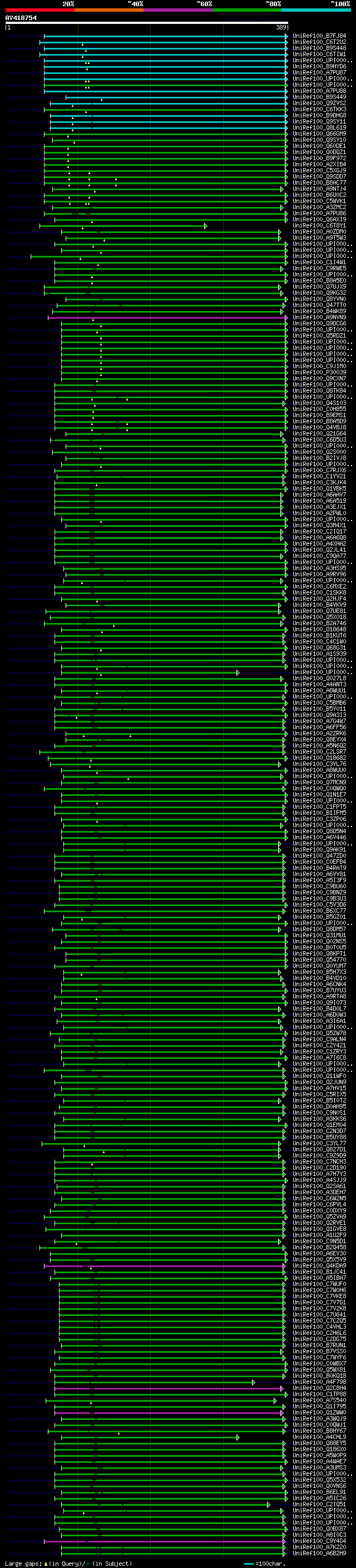Image resolution: width=356 pixels, height=1568 pixels.
Task: Click the orange ~40% identity legend segment
Action: point(109,10)
